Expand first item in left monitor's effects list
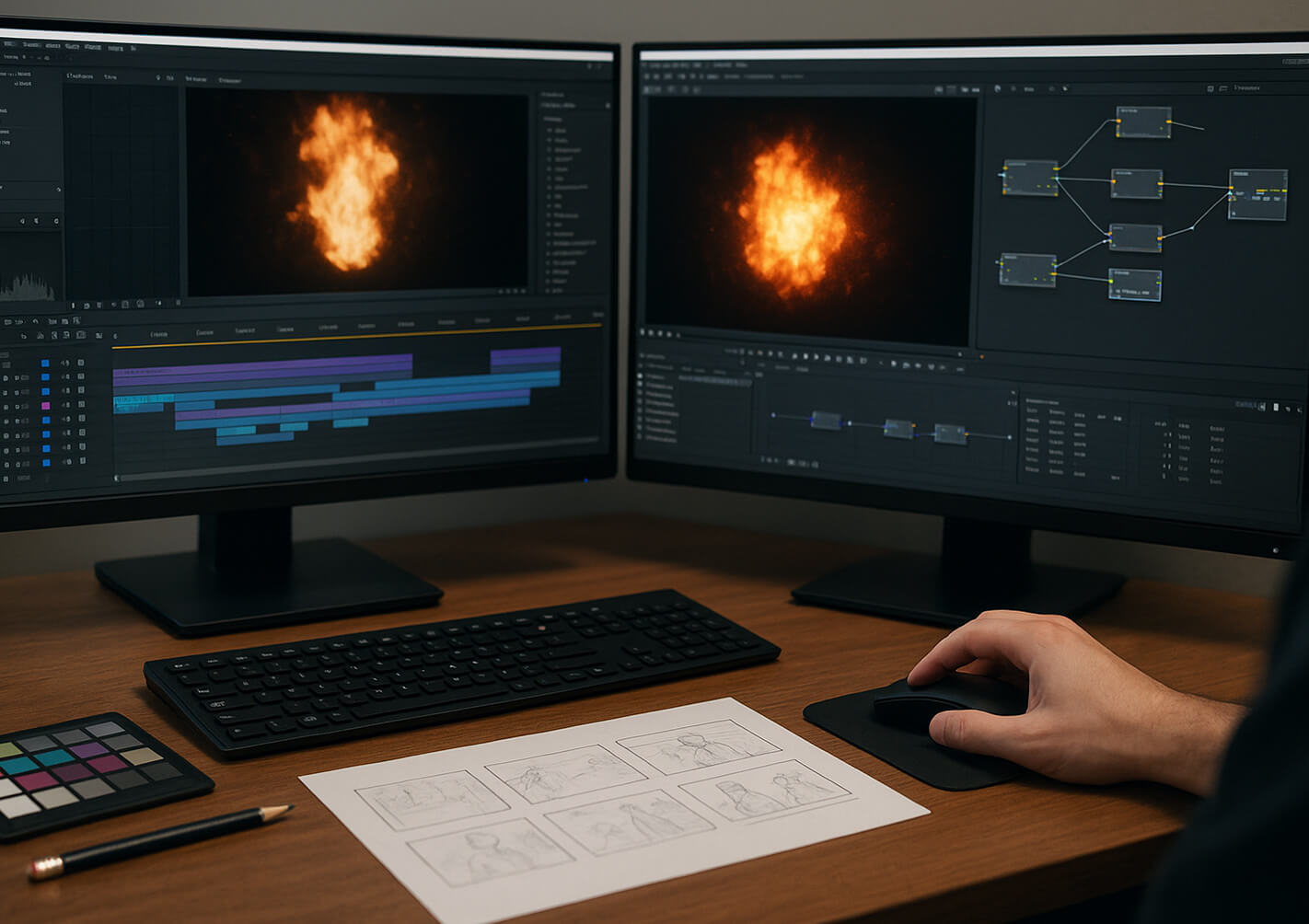Screen dimensions: 1309x924 tap(550, 131)
